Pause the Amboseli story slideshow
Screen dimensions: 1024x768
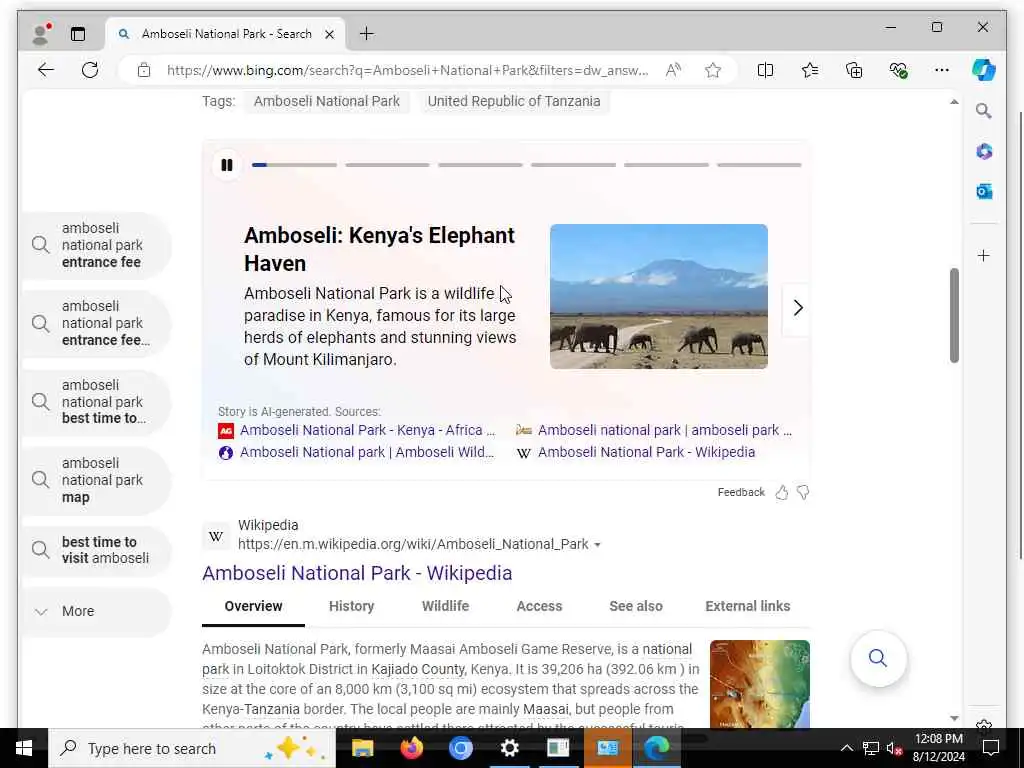pyautogui.click(x=227, y=165)
